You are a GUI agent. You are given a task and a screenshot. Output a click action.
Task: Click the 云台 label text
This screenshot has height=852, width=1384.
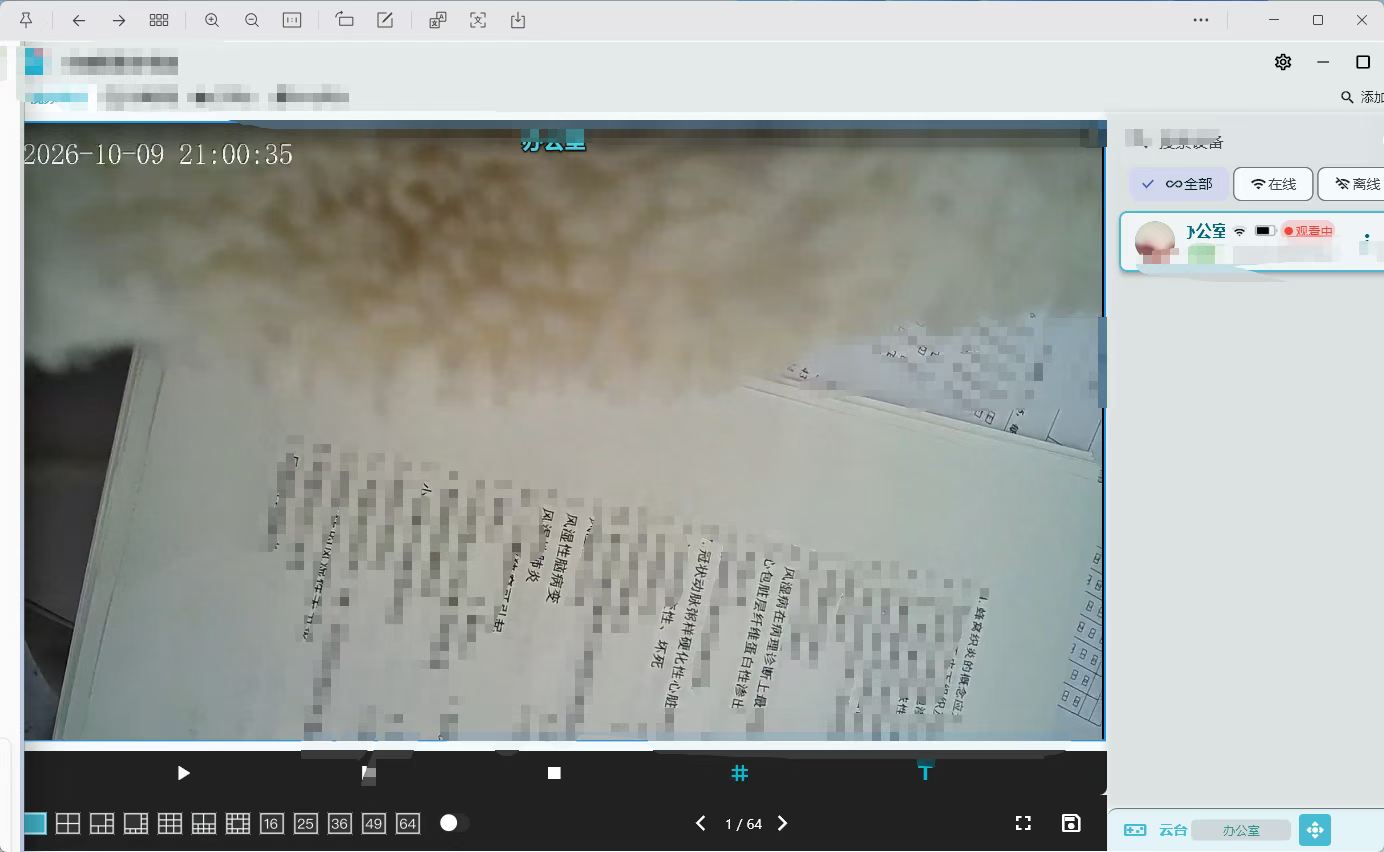pos(1173,830)
